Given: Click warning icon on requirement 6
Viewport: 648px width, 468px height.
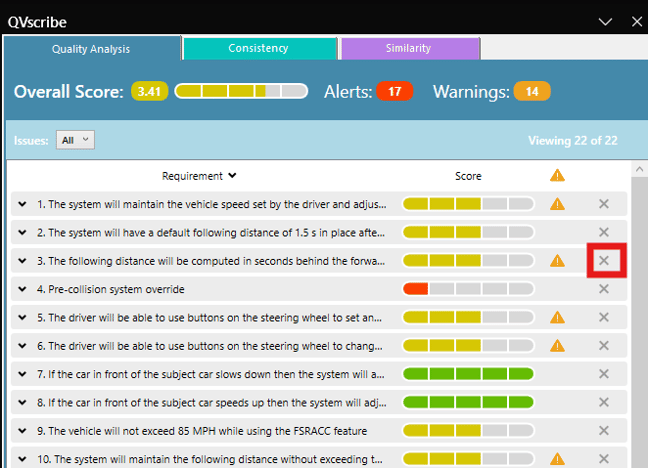Looking at the screenshot, I should pos(557,346).
